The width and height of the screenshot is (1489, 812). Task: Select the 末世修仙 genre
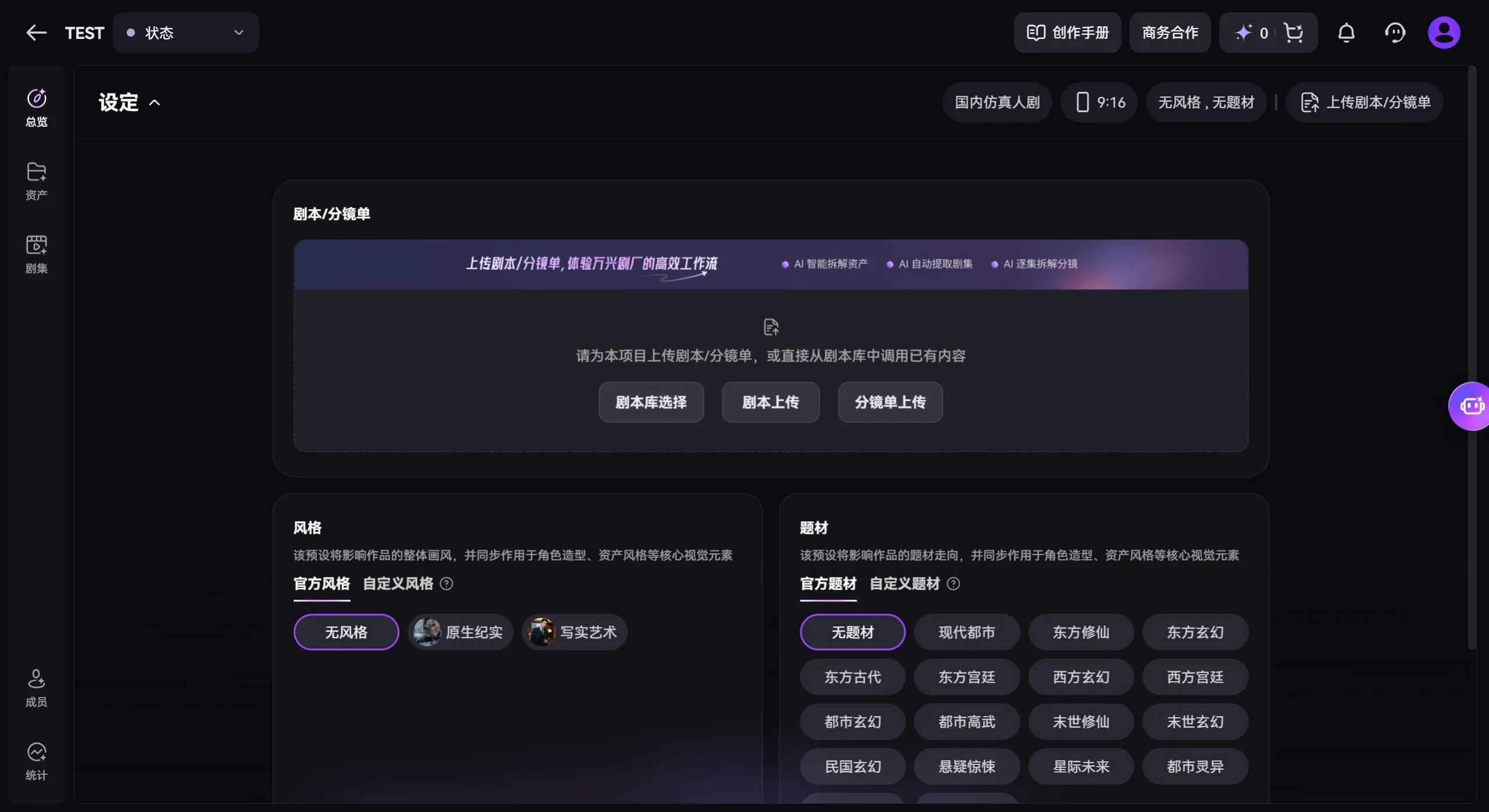tap(1081, 722)
